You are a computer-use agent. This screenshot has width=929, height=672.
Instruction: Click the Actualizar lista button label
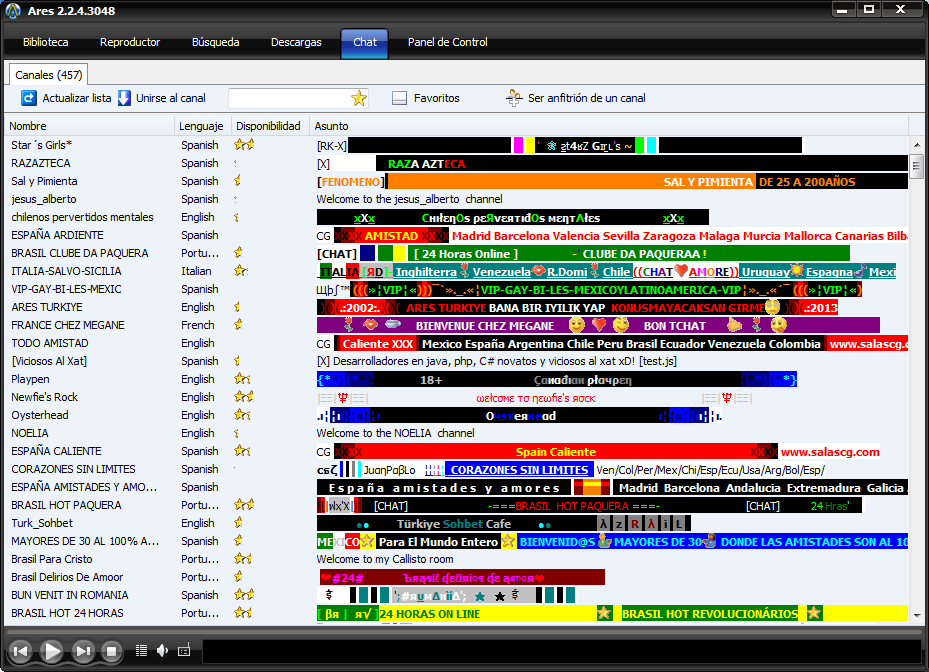76,98
